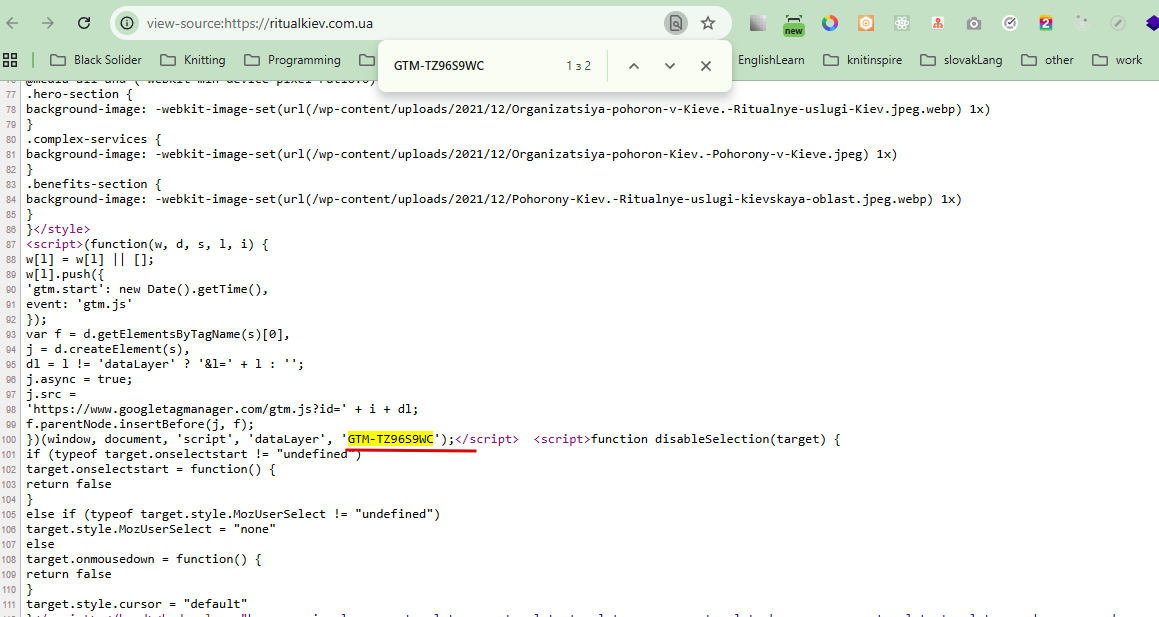The height and width of the screenshot is (617, 1159).
Task: Click 'target.style.MozUserSelect = "none"' line
Action: 151,529
